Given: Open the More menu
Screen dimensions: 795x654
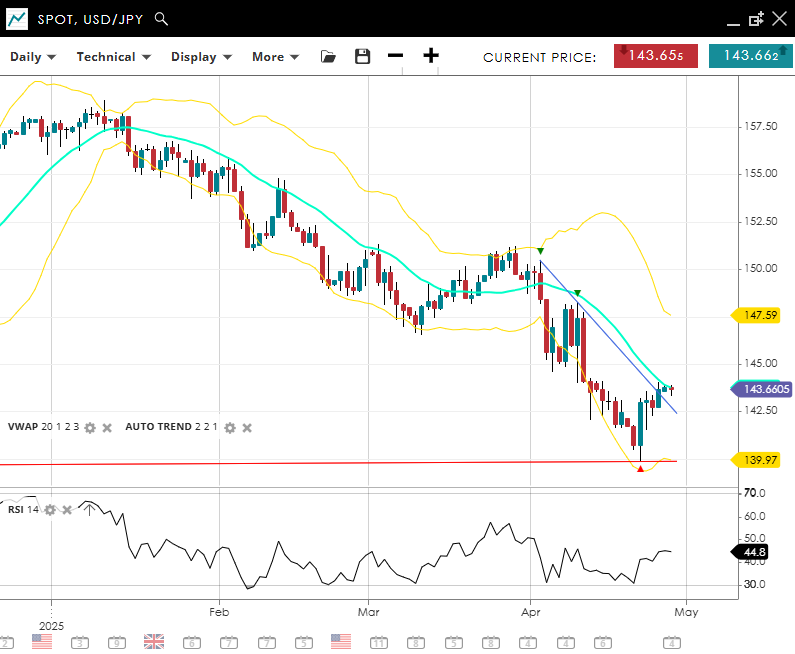Looking at the screenshot, I should tap(275, 57).
